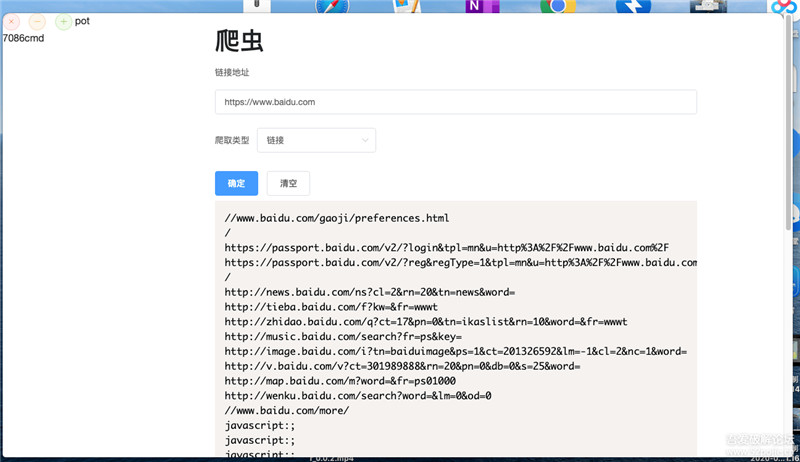This screenshot has height=462, width=800.
Task: Click the 清空 button
Action: click(288, 183)
